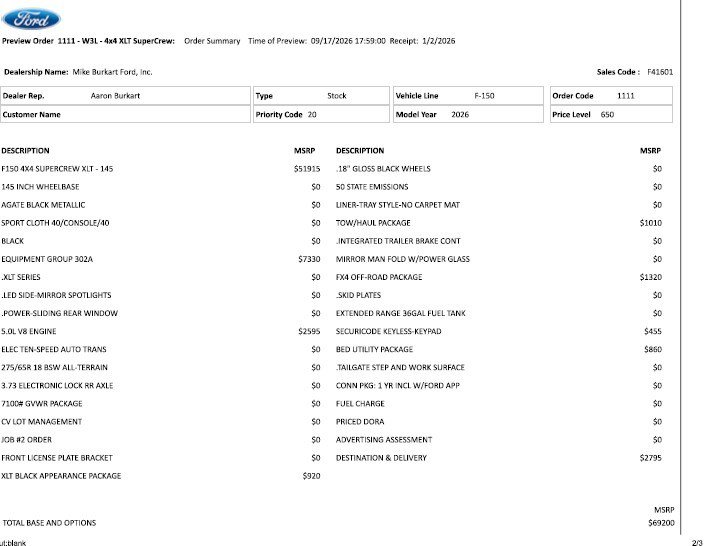
Task: Select the DESTINATION & DELIVERY price $2795
Action: pos(651,458)
